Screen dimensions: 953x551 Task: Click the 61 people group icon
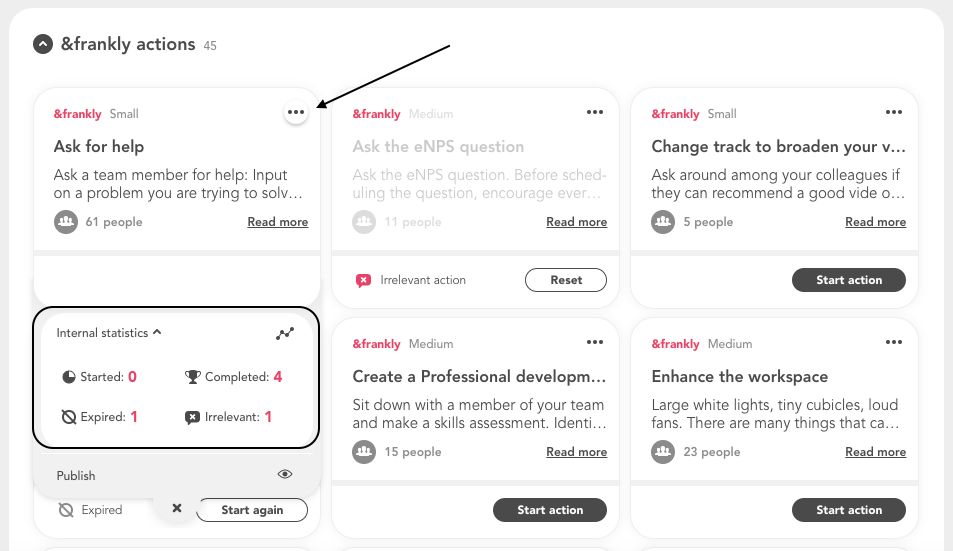click(x=66, y=222)
